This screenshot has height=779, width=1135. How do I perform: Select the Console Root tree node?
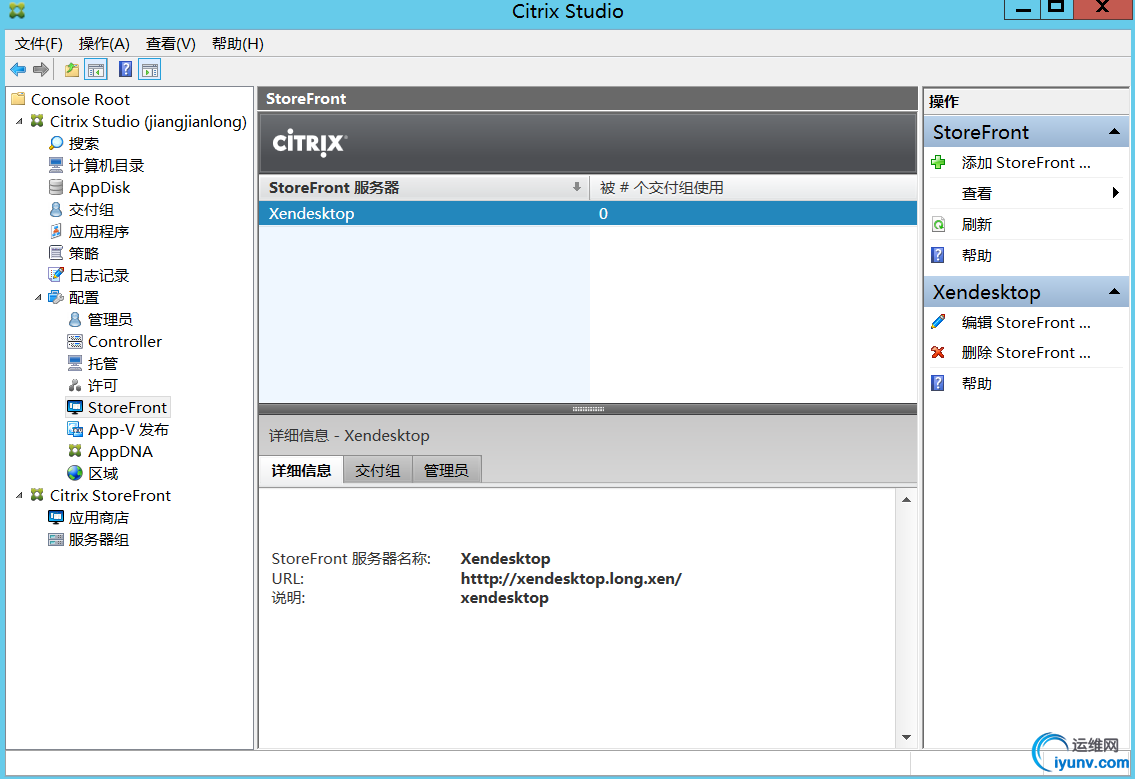pyautogui.click(x=80, y=99)
